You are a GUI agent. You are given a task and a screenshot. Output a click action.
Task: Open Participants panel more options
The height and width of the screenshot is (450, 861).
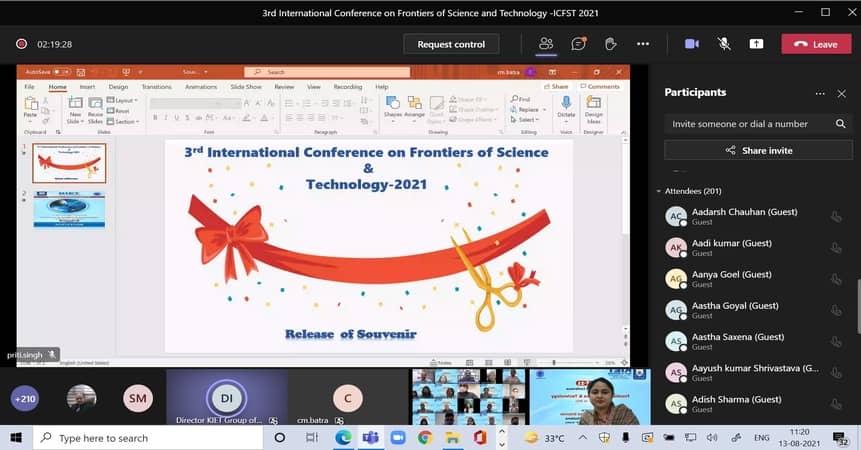point(820,93)
